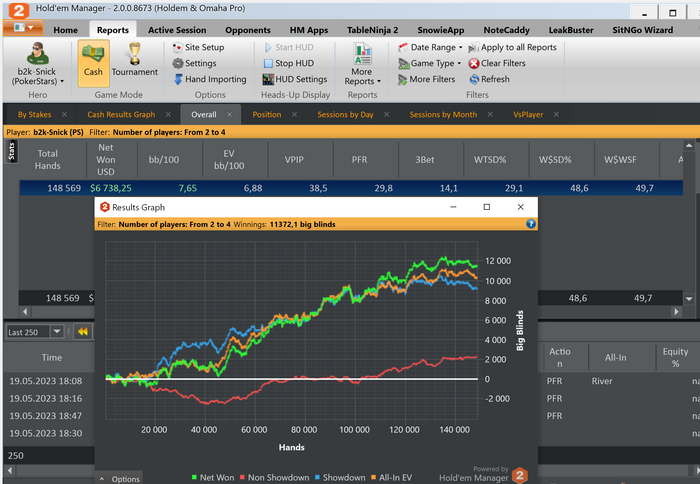Select Tournament game mode

click(x=134, y=60)
